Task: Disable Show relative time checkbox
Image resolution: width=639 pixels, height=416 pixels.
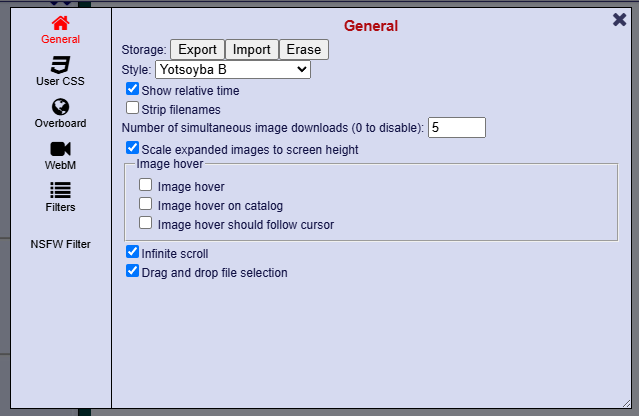Action: (x=132, y=89)
